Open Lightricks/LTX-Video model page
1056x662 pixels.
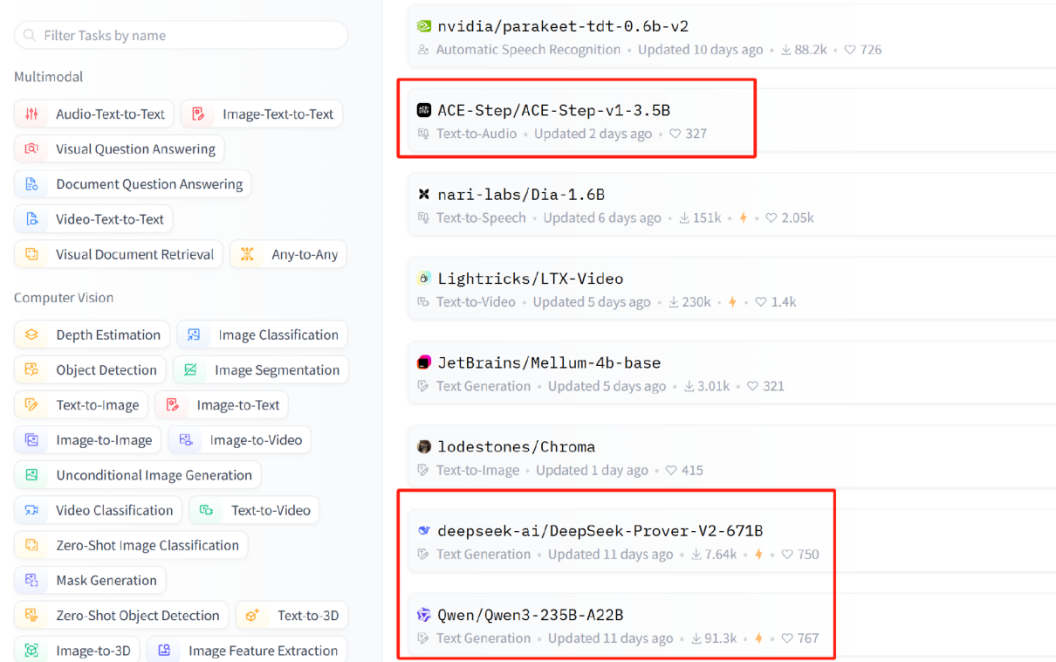tap(531, 279)
